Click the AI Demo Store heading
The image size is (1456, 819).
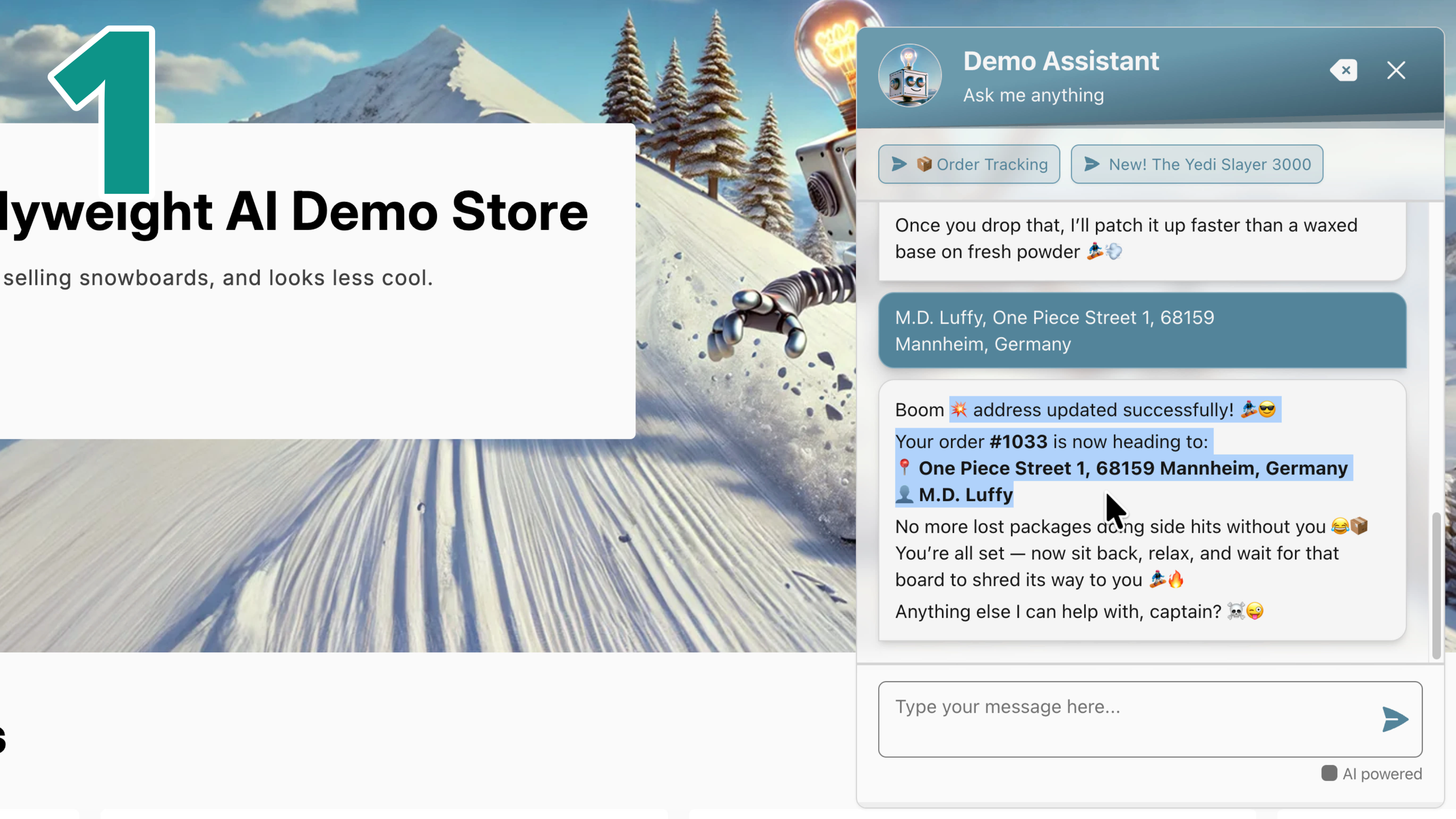[294, 212]
